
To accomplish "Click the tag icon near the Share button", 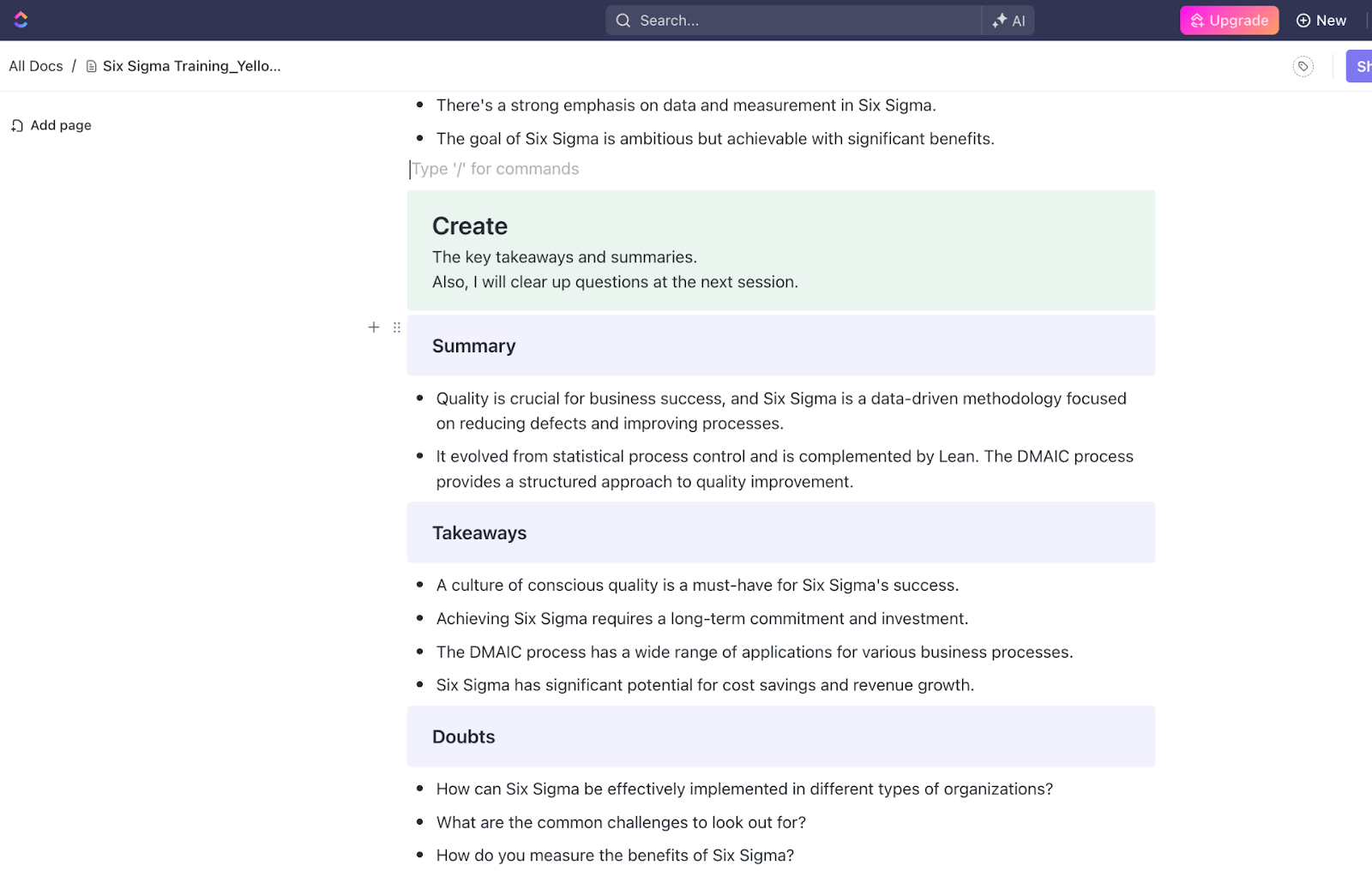I will (1303, 66).
